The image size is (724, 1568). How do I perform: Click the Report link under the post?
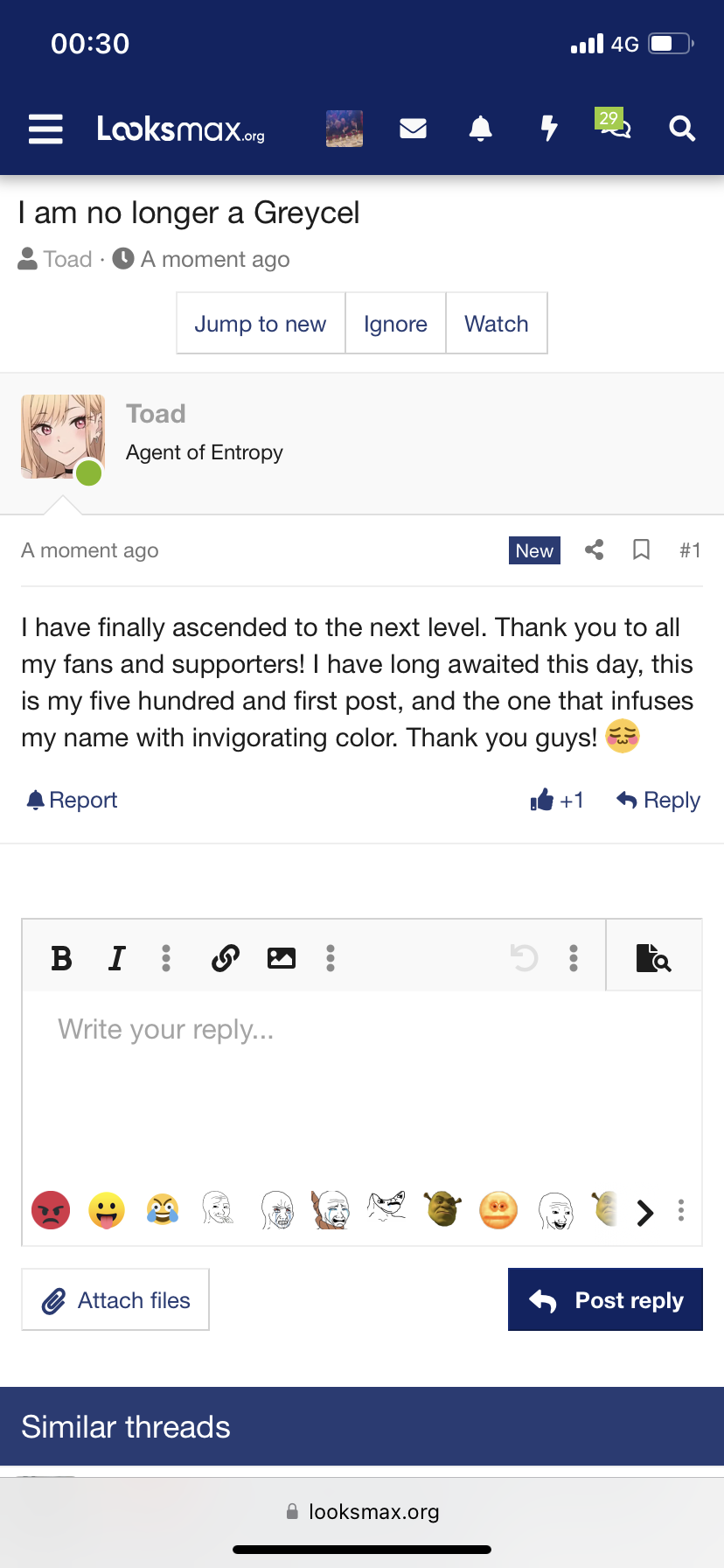pos(73,800)
